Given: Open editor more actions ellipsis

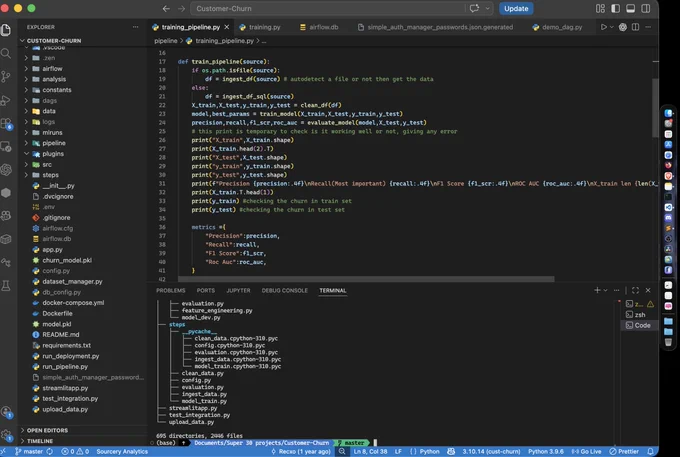Looking at the screenshot, I should pyautogui.click(x=648, y=27).
